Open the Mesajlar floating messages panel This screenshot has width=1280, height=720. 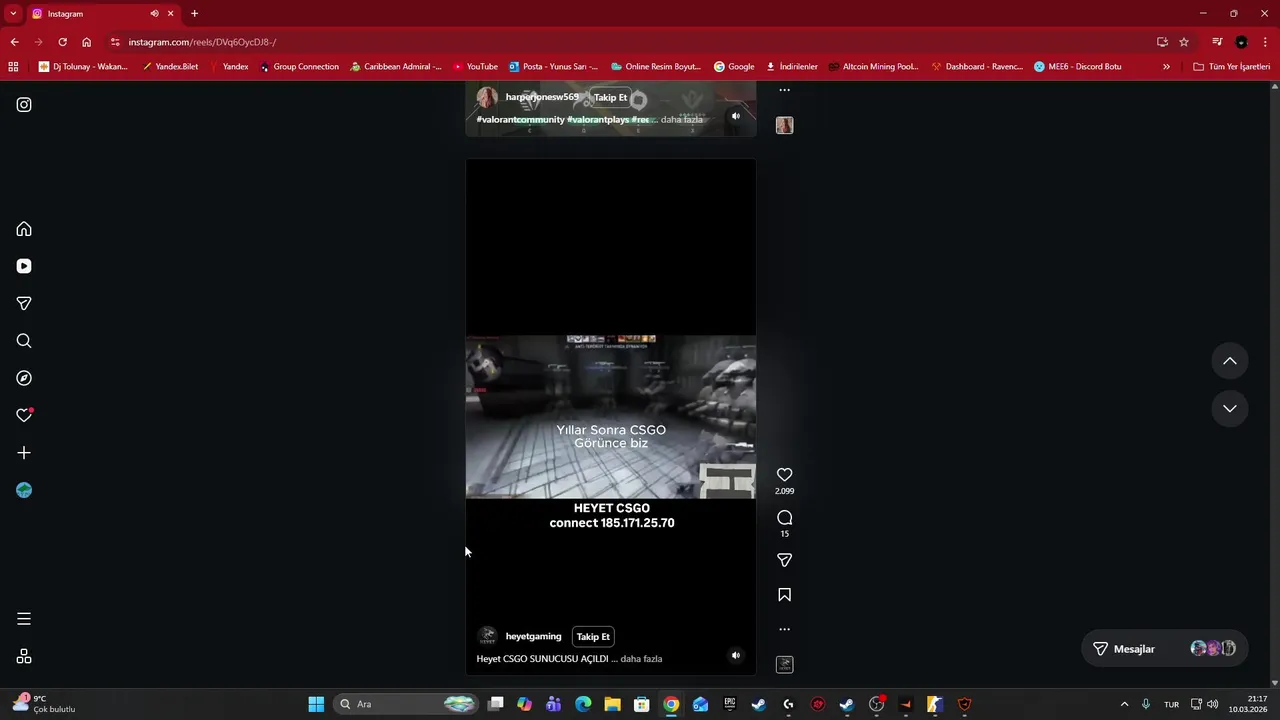[1165, 649]
